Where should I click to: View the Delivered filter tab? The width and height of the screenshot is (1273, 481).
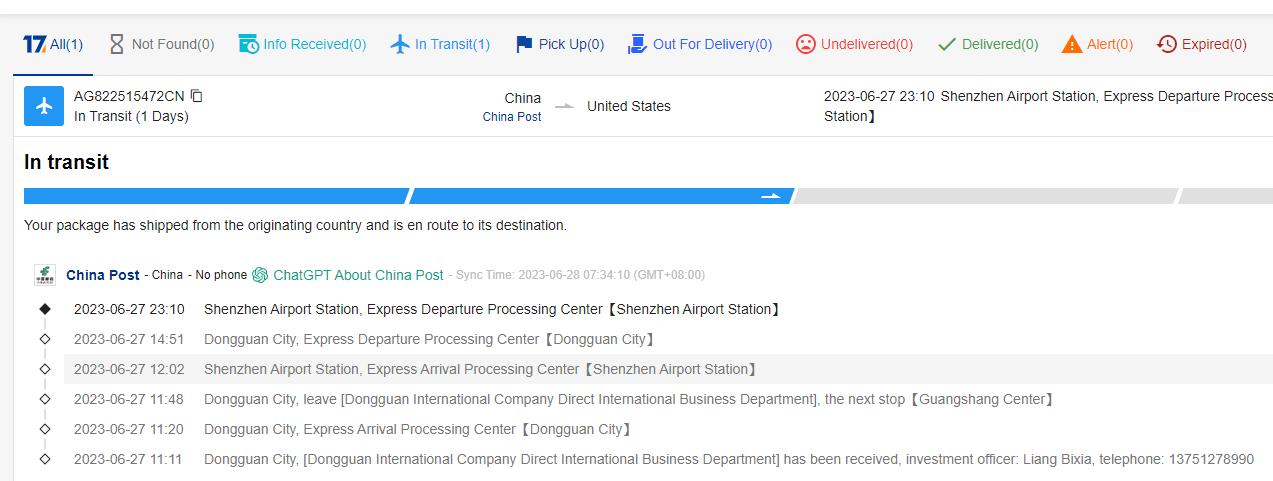click(988, 44)
